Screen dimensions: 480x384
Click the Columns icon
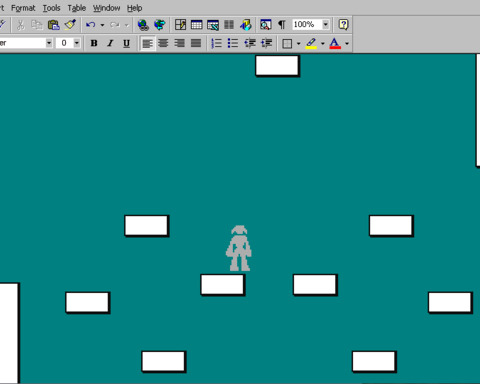tap(229, 25)
